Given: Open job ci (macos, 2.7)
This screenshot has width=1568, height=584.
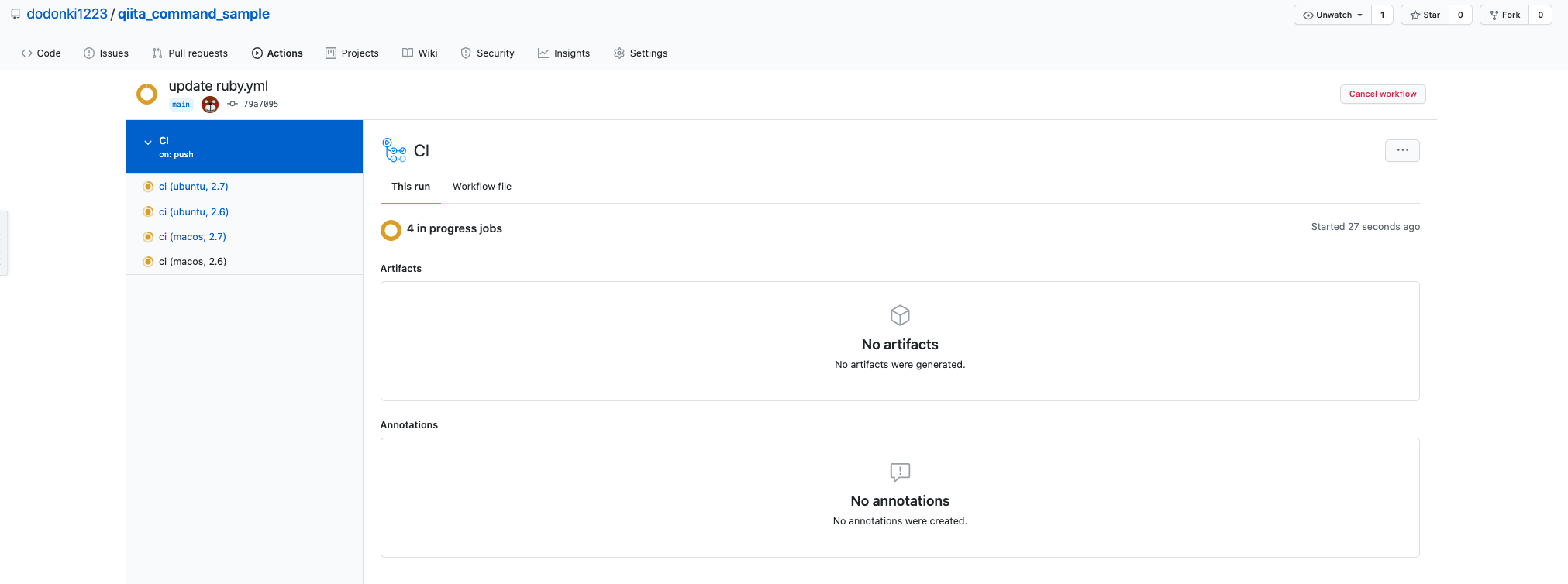Looking at the screenshot, I should coord(192,237).
